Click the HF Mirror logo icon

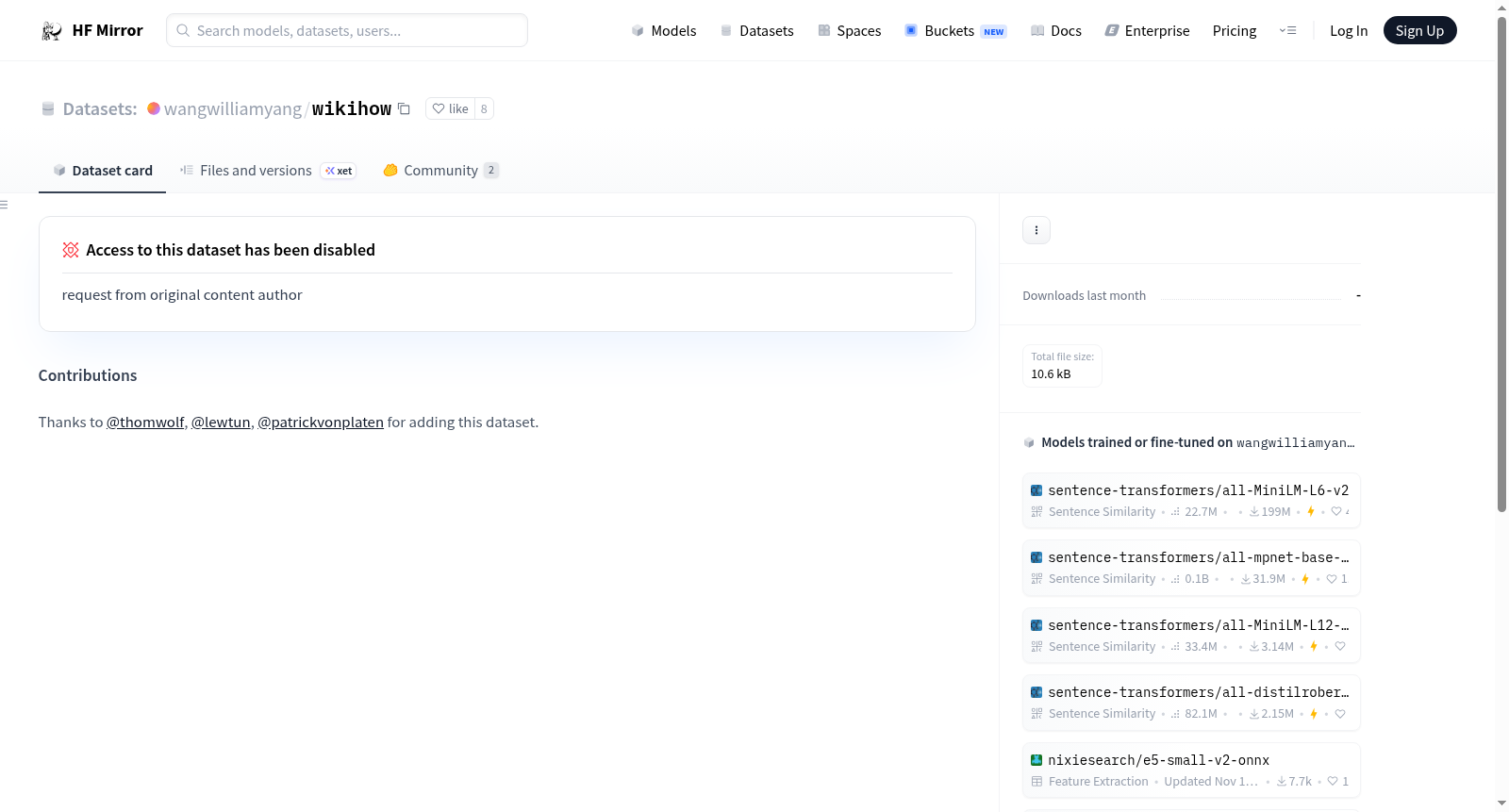point(52,31)
